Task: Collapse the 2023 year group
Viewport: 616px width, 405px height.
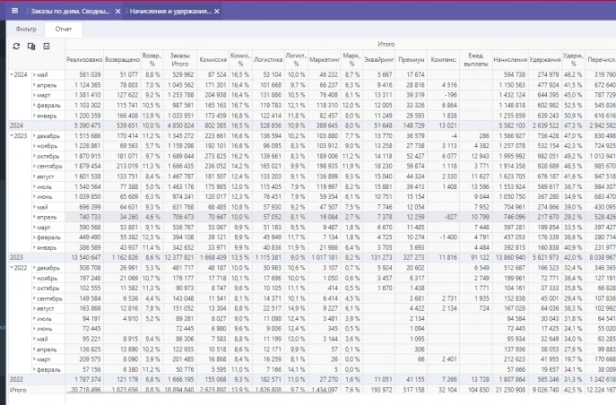Action: [11, 136]
